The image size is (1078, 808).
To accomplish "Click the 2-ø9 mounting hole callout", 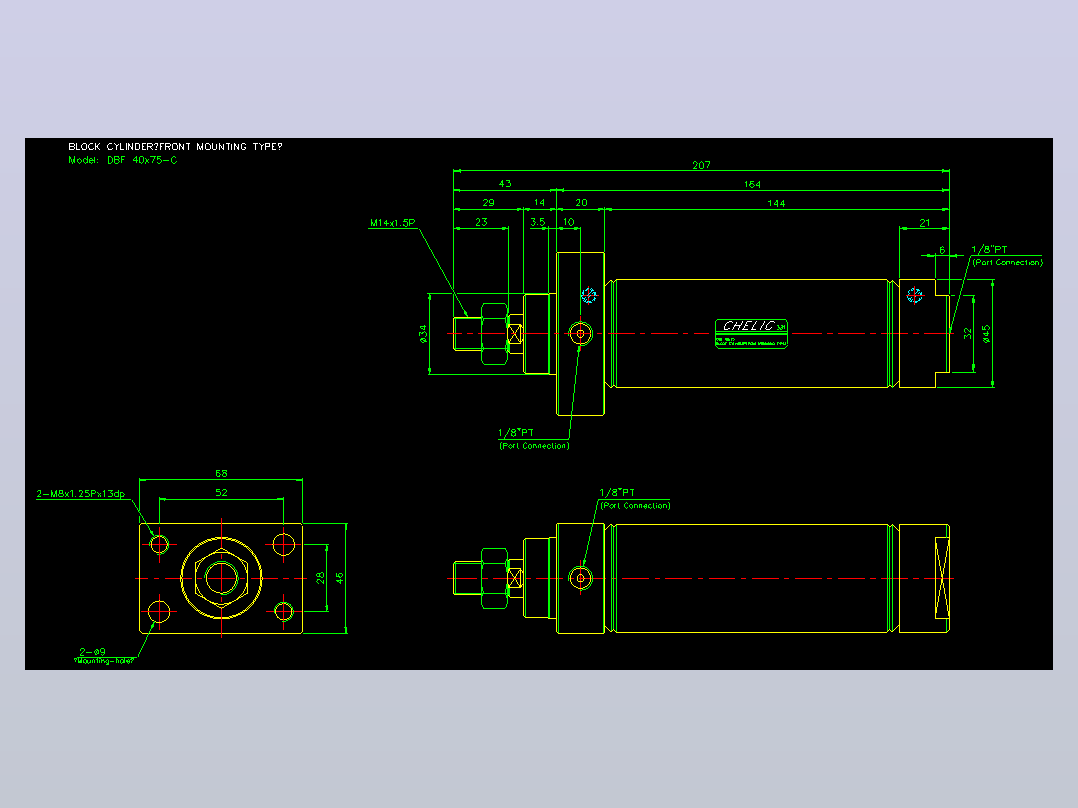I will pyautogui.click(x=92, y=652).
